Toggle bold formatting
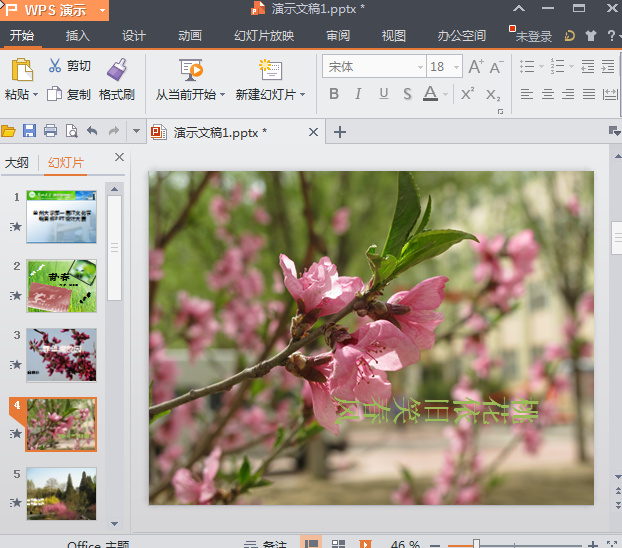 (334, 94)
